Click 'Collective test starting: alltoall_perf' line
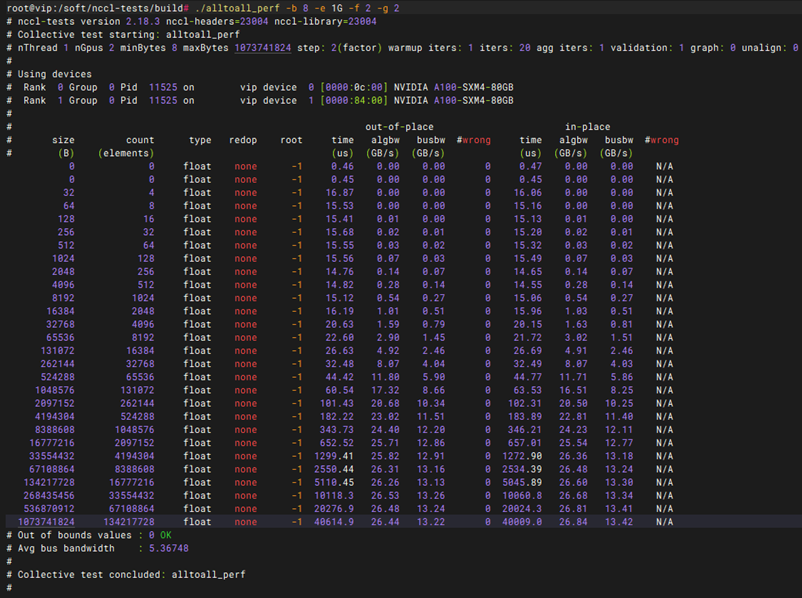This screenshot has height=598, width=802. coord(128,35)
